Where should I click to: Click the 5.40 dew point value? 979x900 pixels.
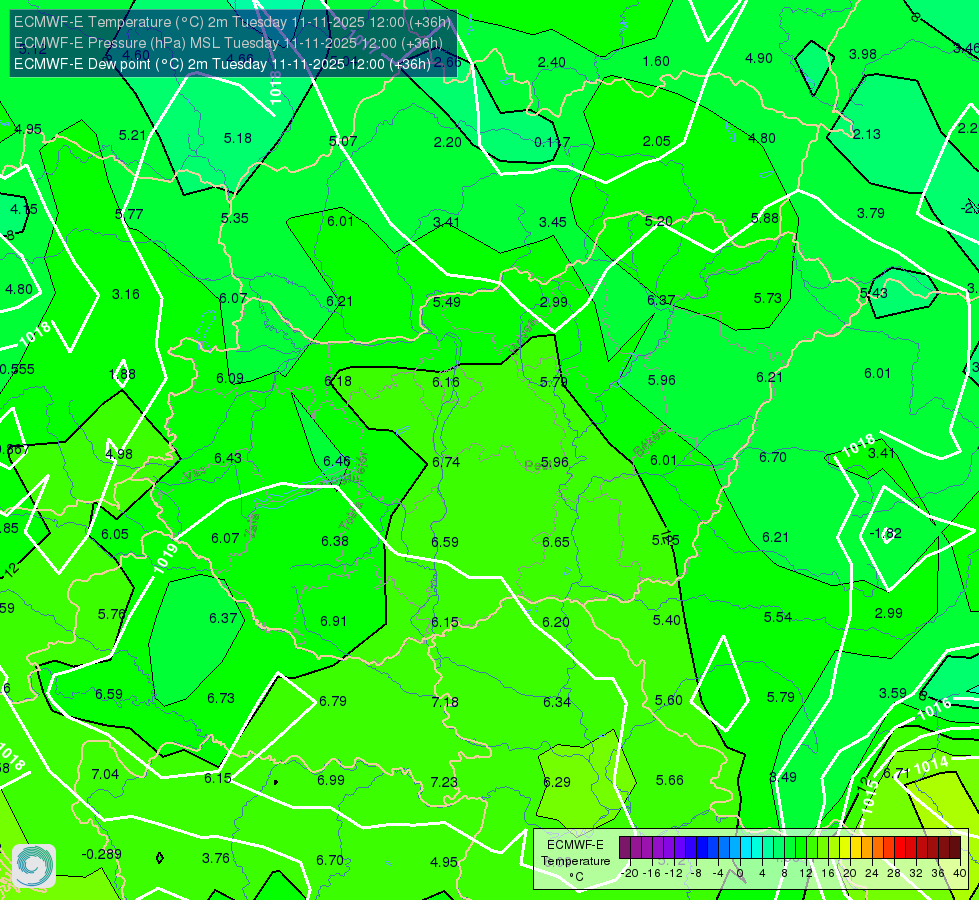coord(667,620)
